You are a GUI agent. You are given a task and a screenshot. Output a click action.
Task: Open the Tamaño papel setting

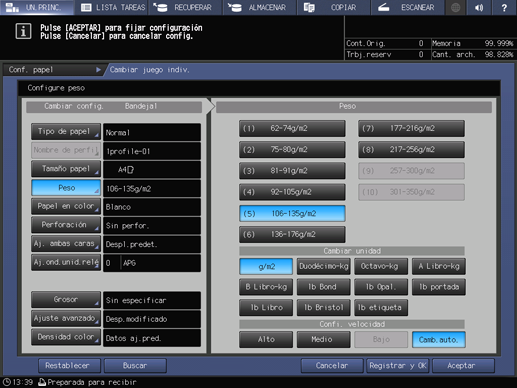[66, 169]
